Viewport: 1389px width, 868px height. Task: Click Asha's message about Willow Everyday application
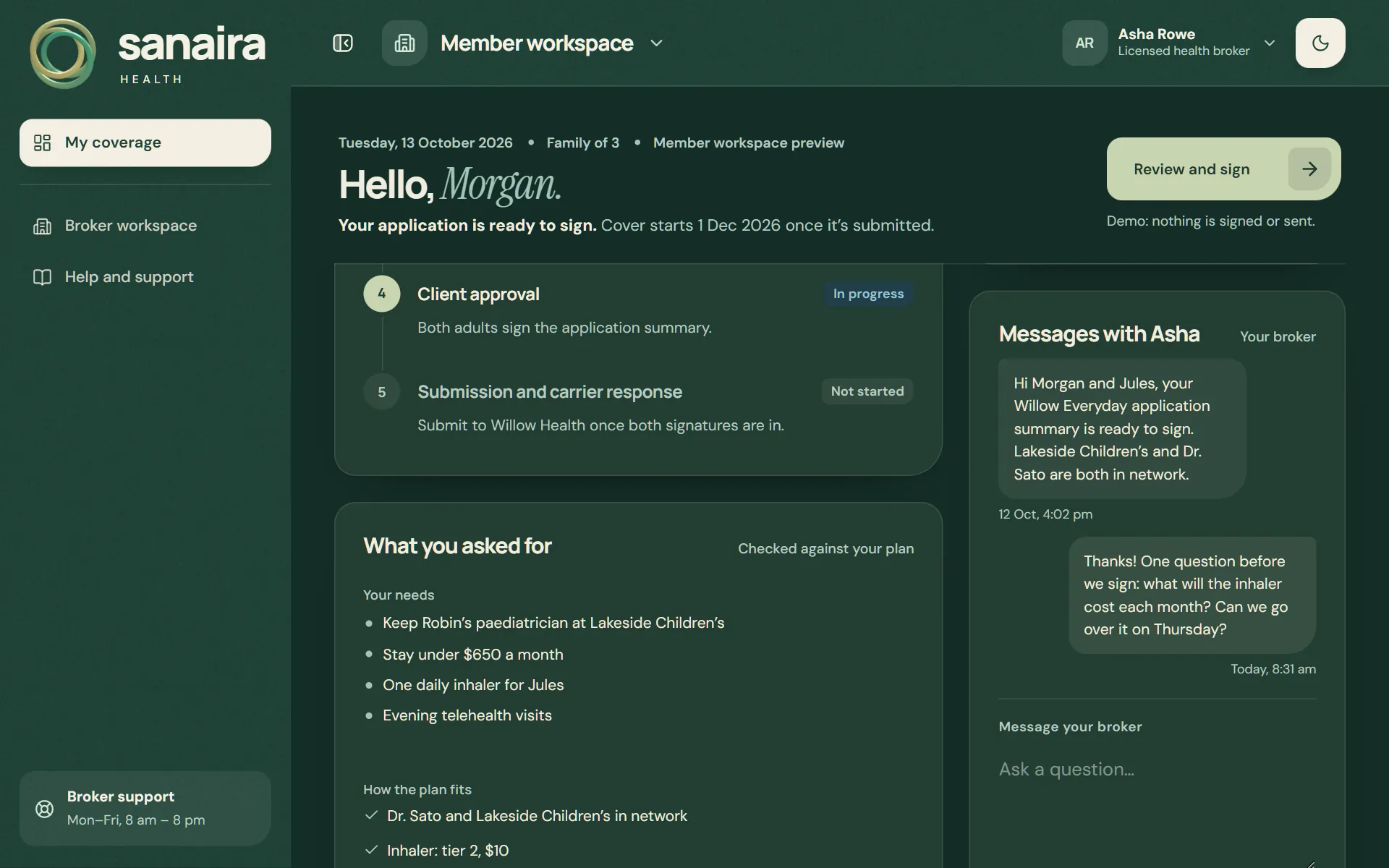[1122, 429]
